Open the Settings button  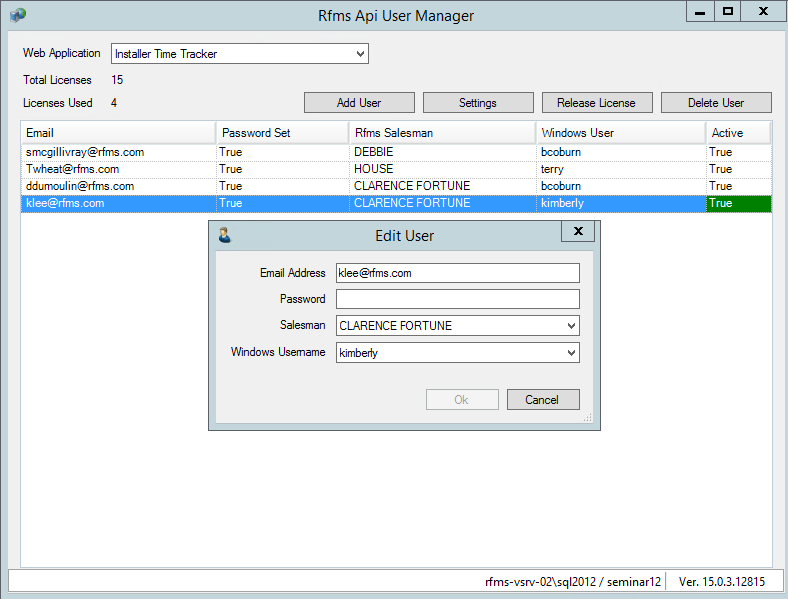point(478,103)
